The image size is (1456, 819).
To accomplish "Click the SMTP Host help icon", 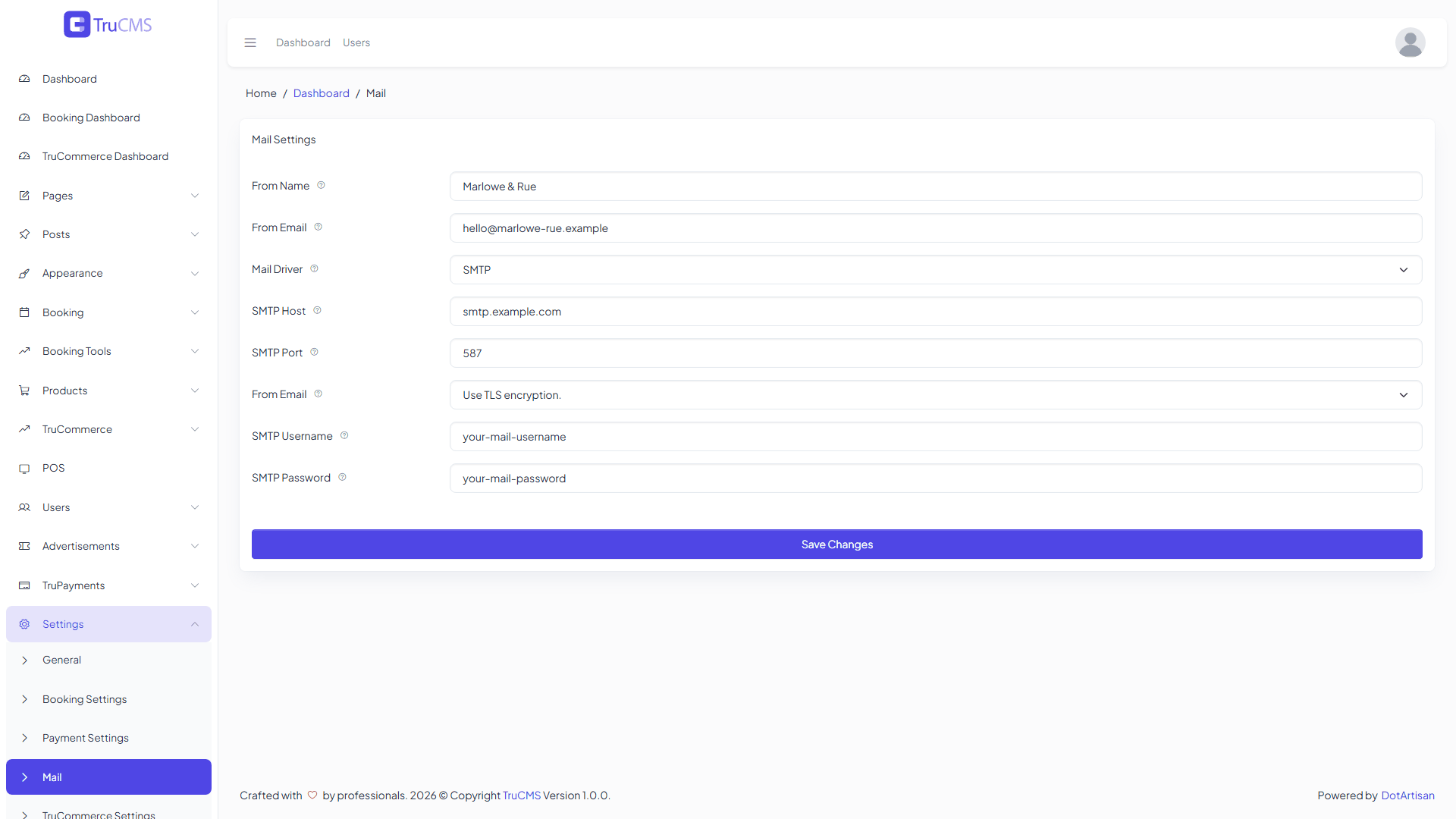I will [x=317, y=310].
